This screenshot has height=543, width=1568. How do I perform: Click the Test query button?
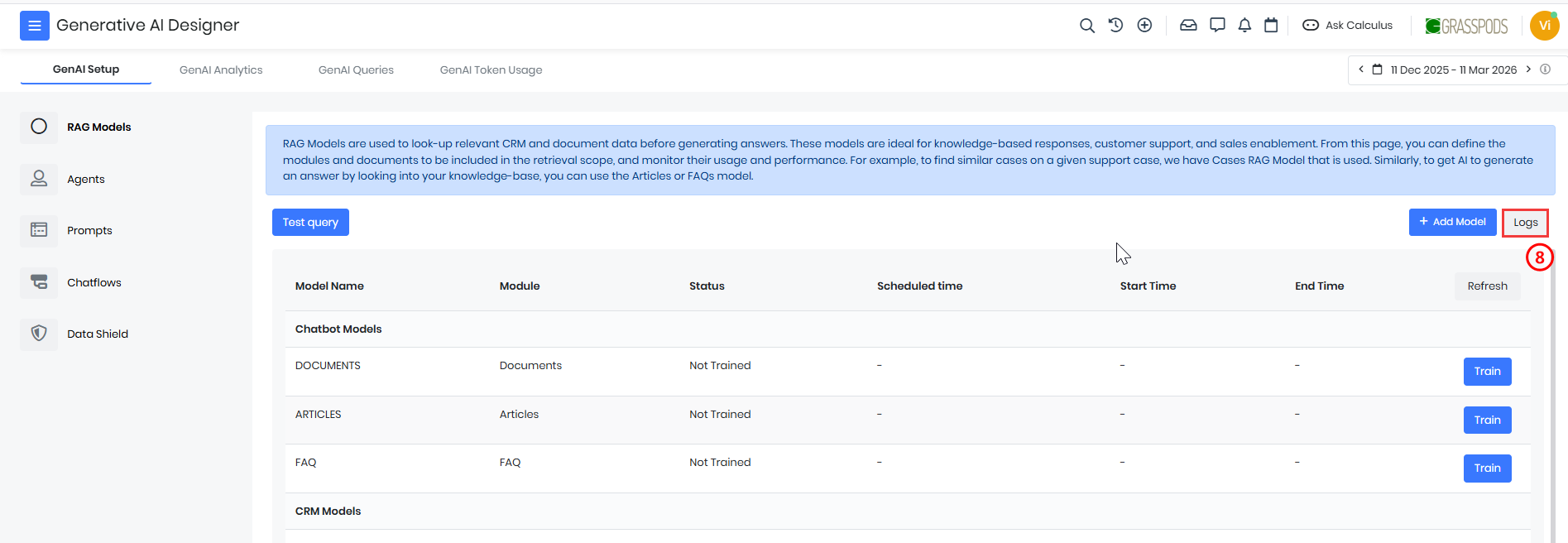(310, 223)
